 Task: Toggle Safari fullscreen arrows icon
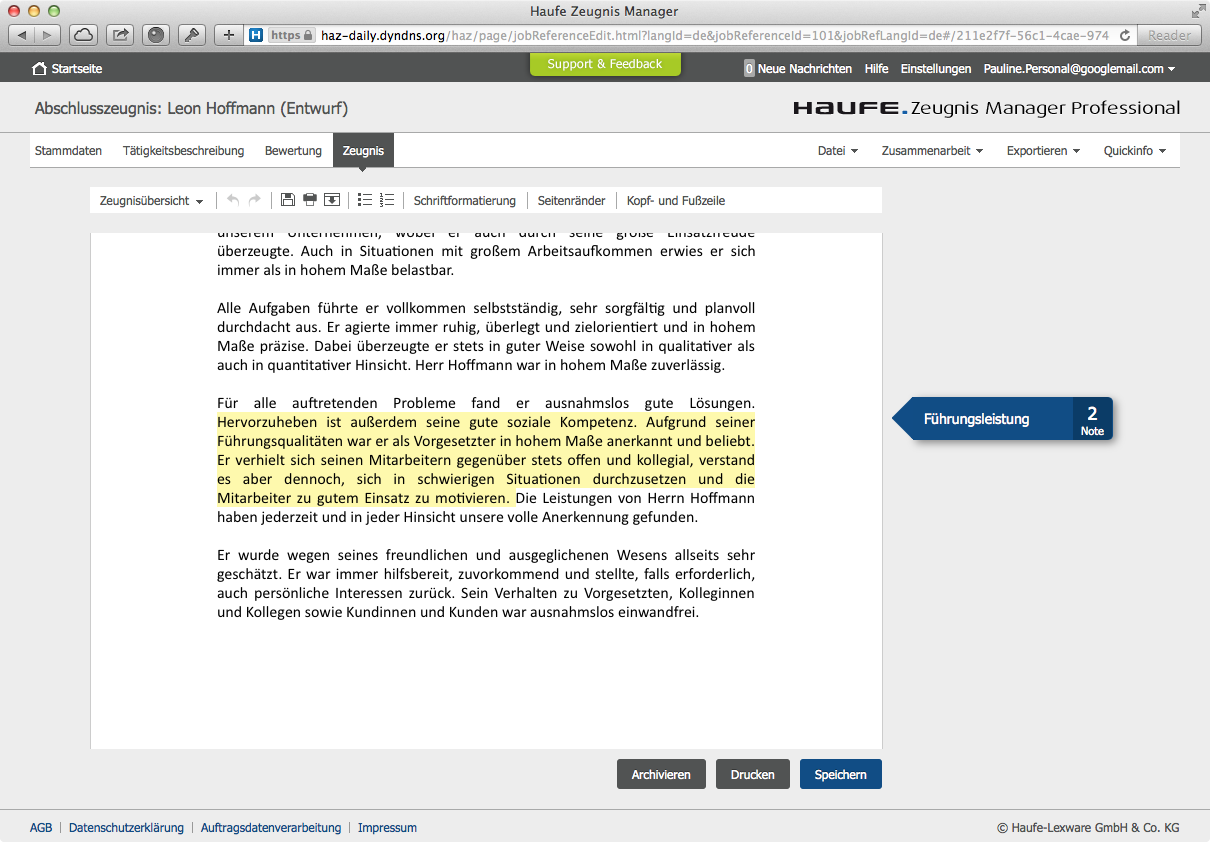coord(1198,12)
